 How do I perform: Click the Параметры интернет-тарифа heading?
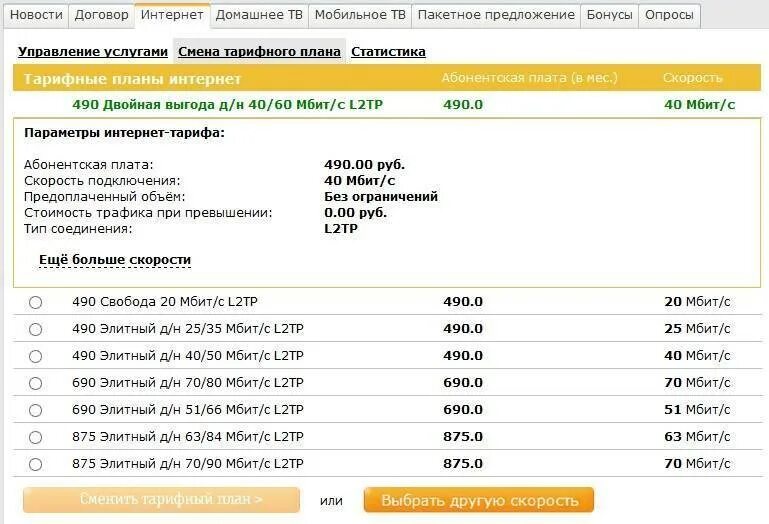tap(125, 133)
